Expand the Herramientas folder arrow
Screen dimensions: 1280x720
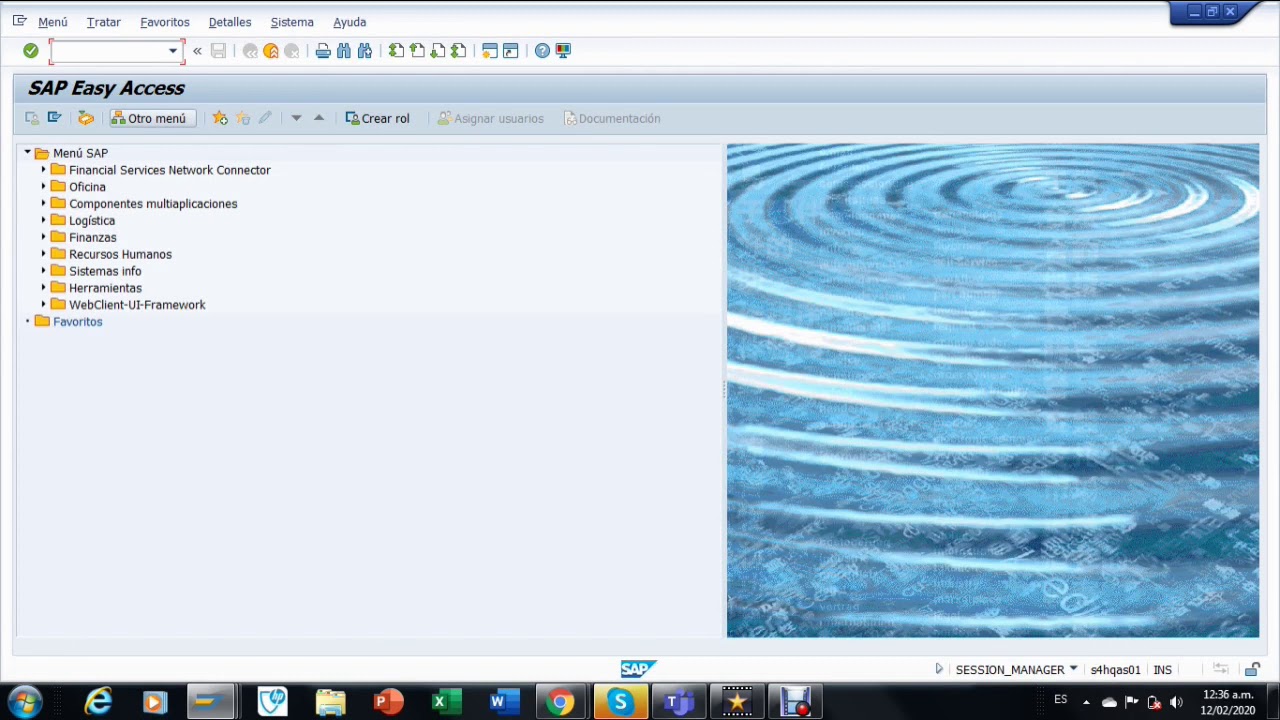pos(44,288)
